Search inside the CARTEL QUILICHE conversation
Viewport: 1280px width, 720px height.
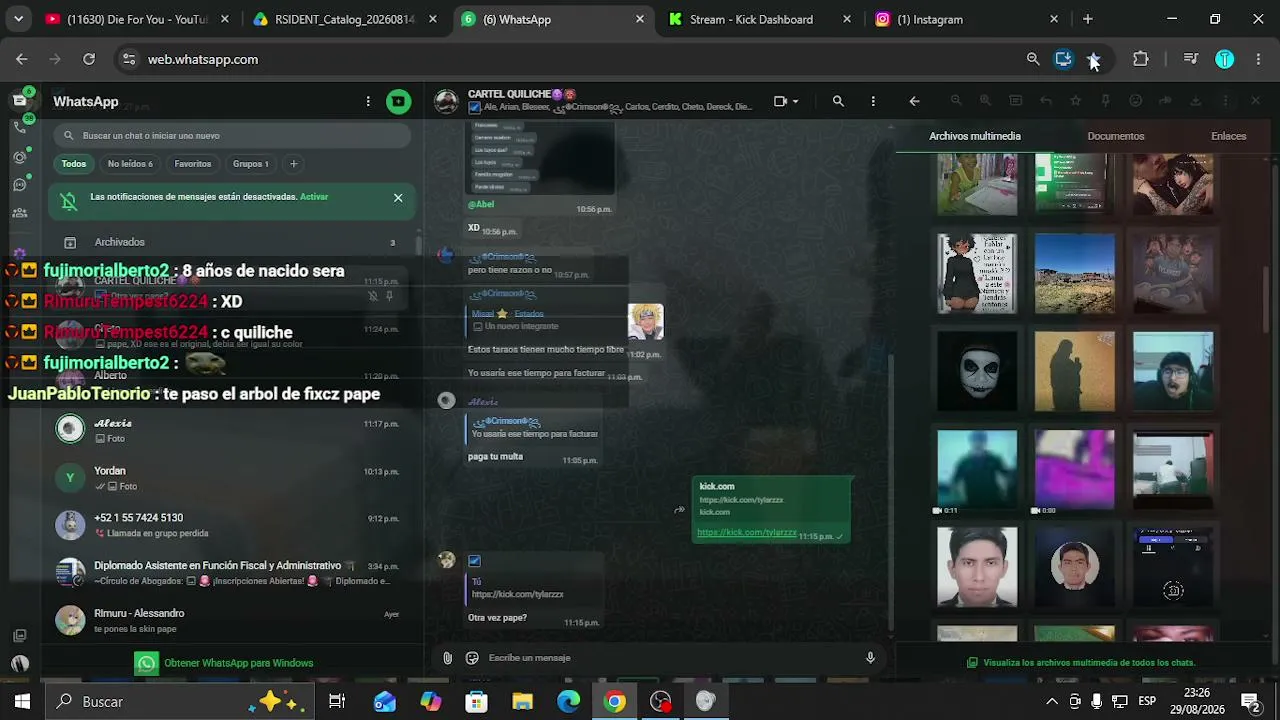pyautogui.click(x=838, y=101)
